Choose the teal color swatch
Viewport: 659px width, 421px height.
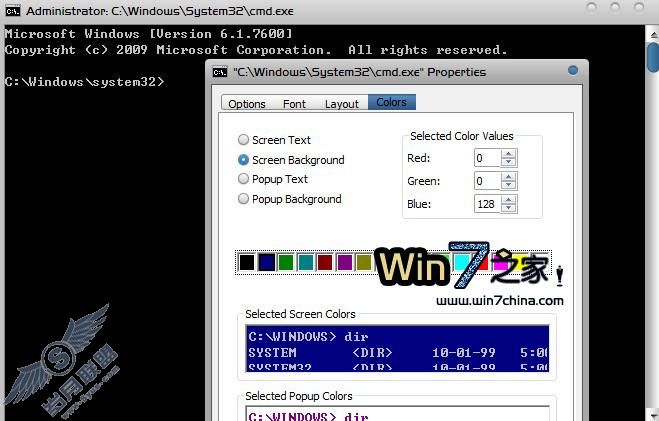(x=306, y=263)
